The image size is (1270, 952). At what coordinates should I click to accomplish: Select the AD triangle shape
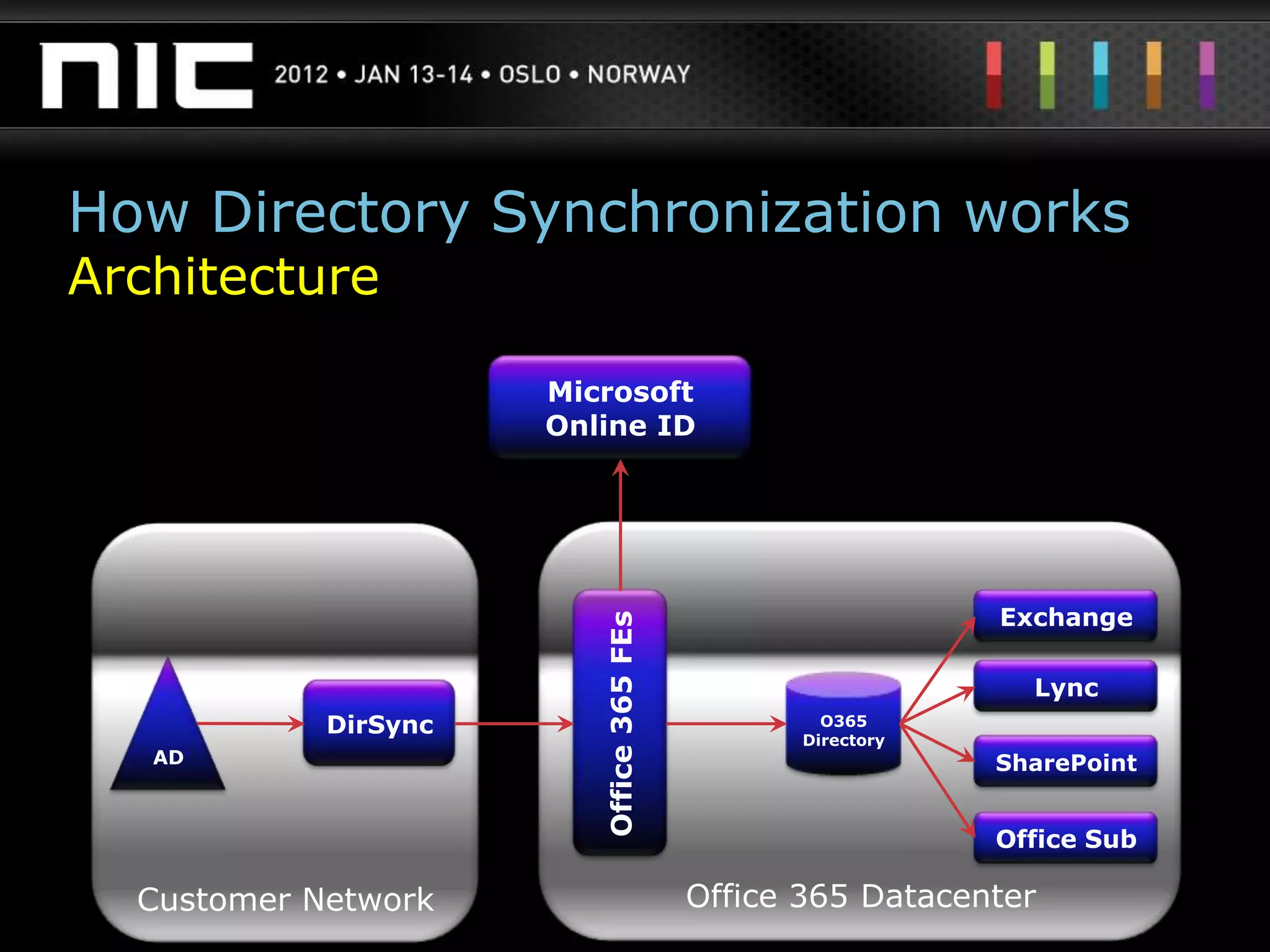click(x=167, y=724)
